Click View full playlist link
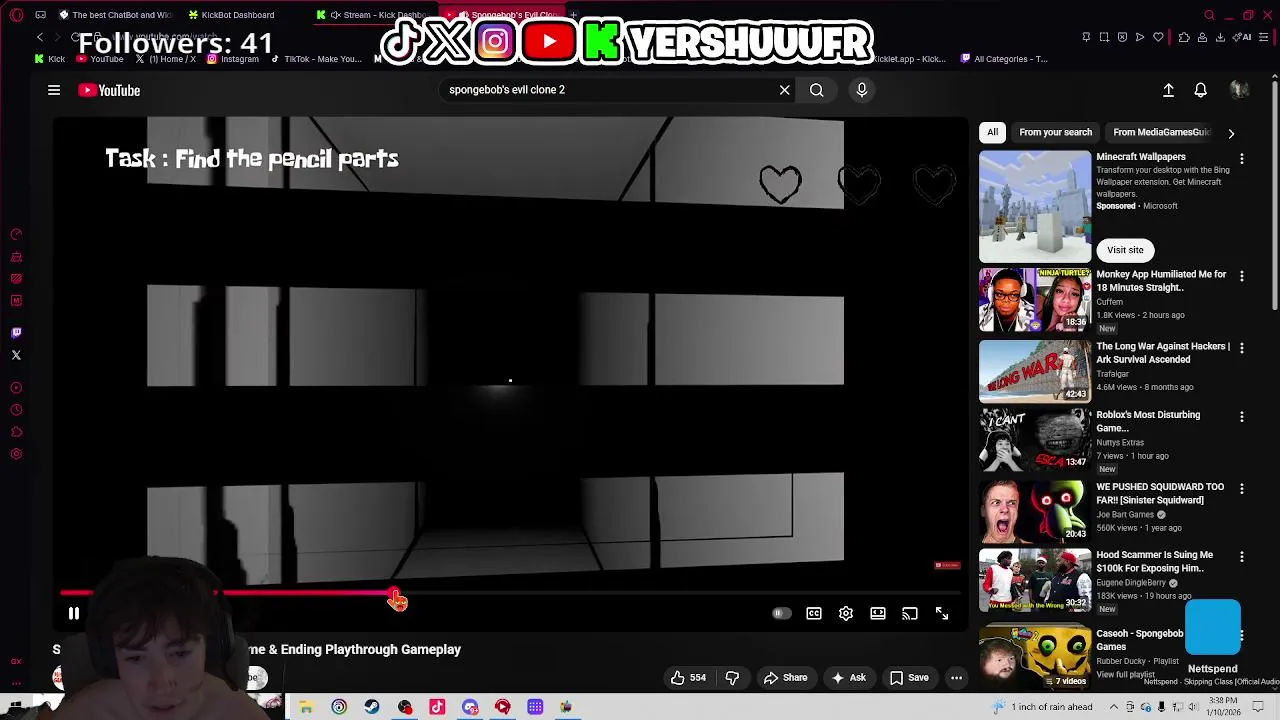Viewport: 1280px width, 720px height. coord(1126,675)
